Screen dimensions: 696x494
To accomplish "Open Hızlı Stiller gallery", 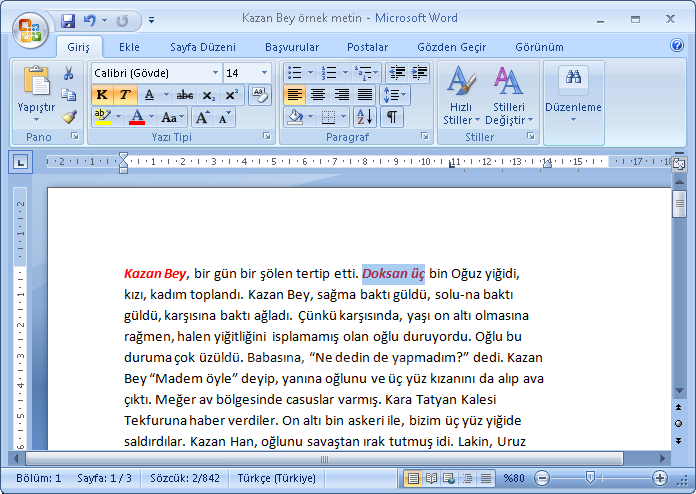I will (461, 95).
